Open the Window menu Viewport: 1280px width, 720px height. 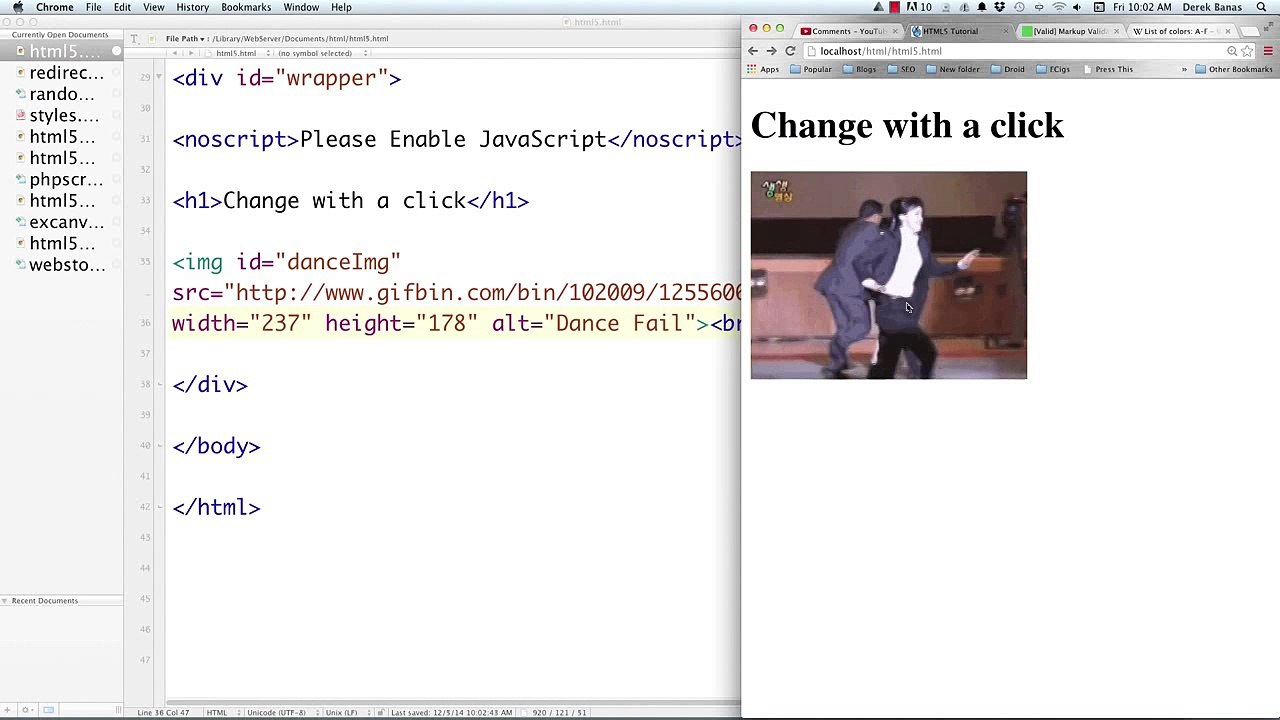(301, 7)
